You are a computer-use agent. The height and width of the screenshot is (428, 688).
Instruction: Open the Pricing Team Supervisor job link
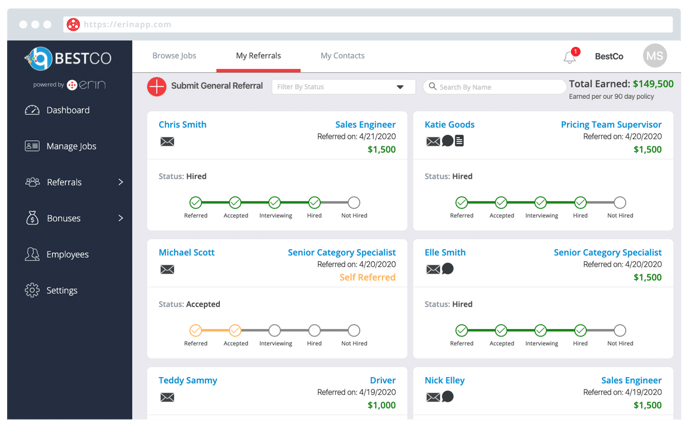[611, 124]
